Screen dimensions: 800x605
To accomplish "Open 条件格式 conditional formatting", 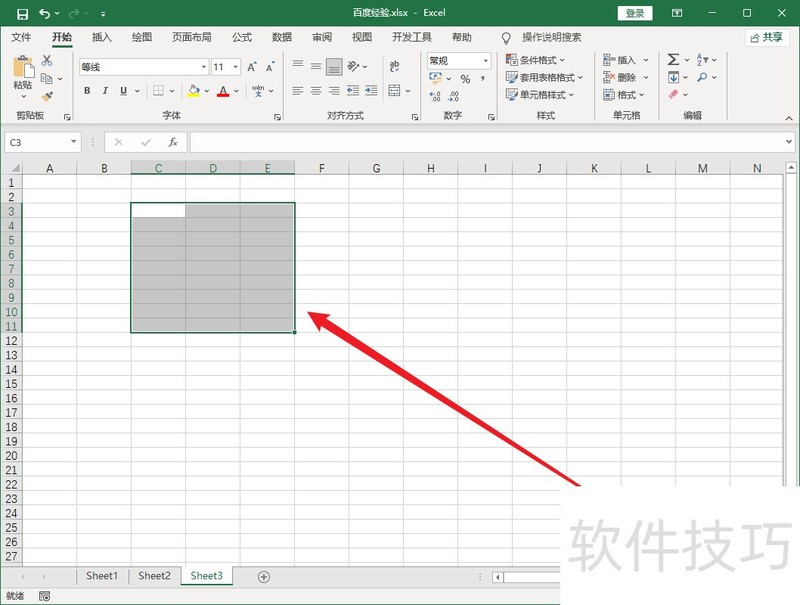I will 536,60.
